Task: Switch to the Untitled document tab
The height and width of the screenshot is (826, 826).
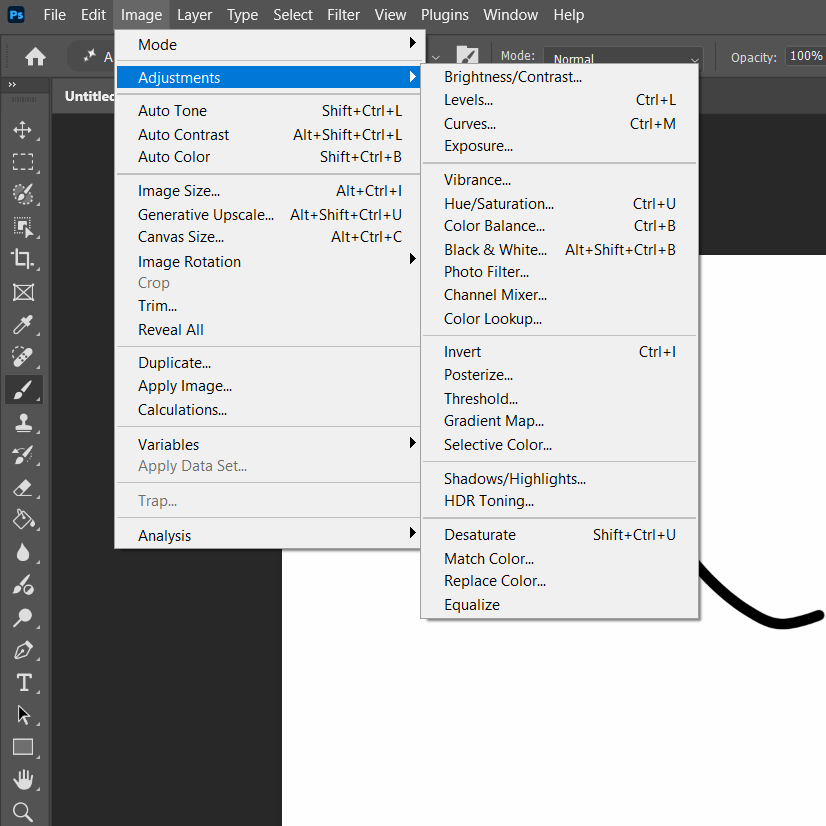Action: [89, 96]
